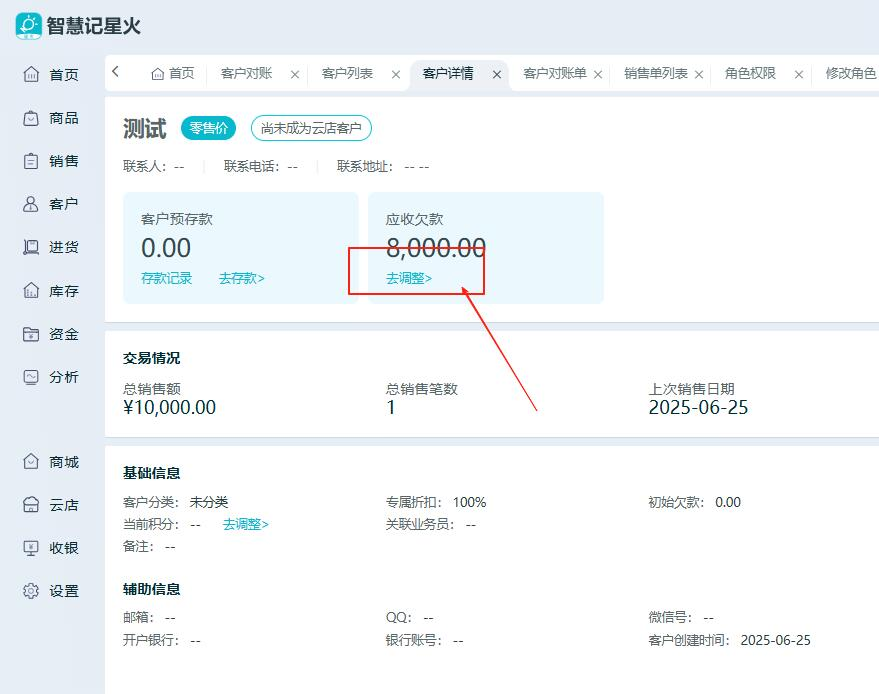
Task: Switch to the 角色权限 tab
Action: click(x=750, y=73)
